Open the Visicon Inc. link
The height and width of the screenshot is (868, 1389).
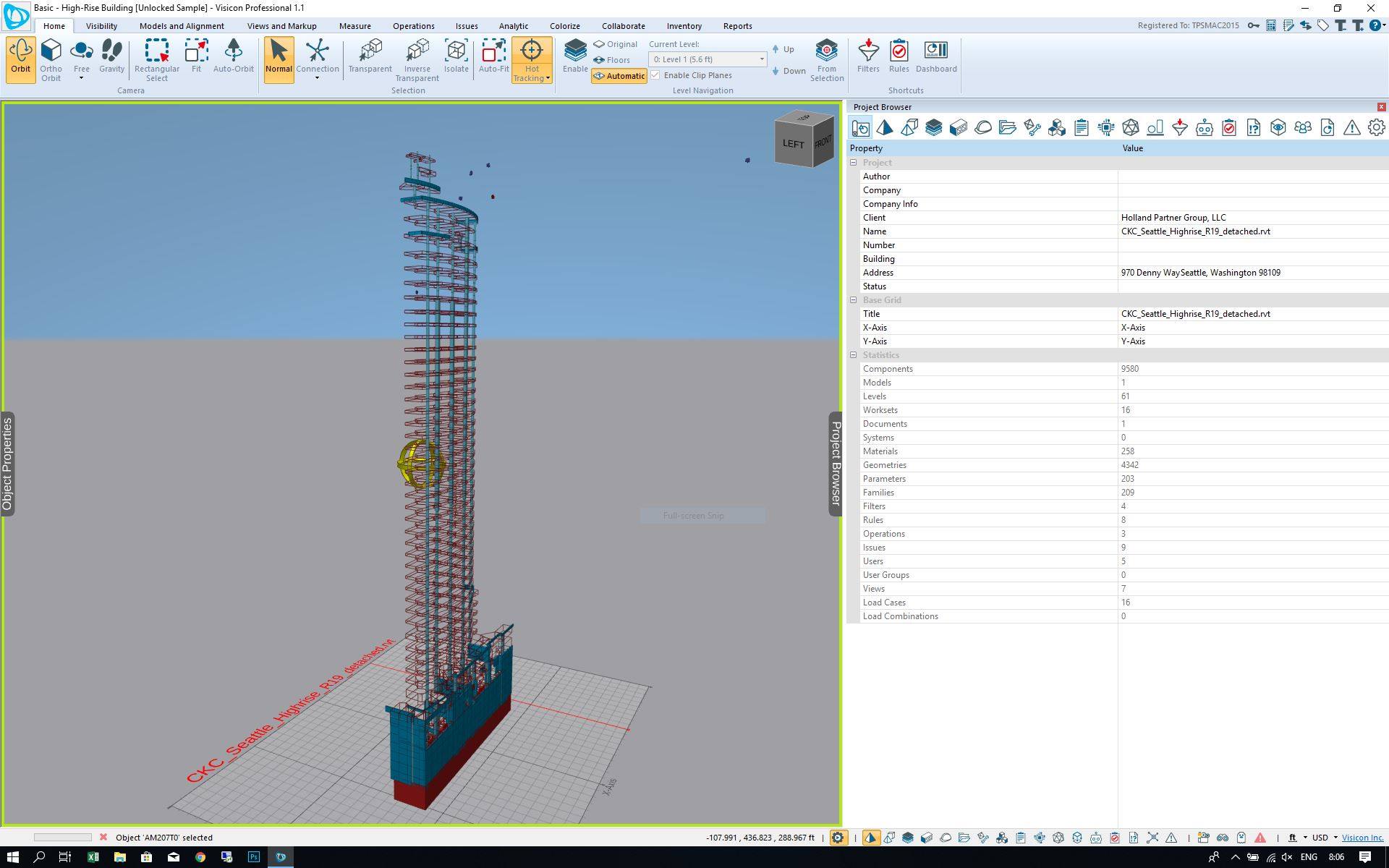click(1362, 838)
